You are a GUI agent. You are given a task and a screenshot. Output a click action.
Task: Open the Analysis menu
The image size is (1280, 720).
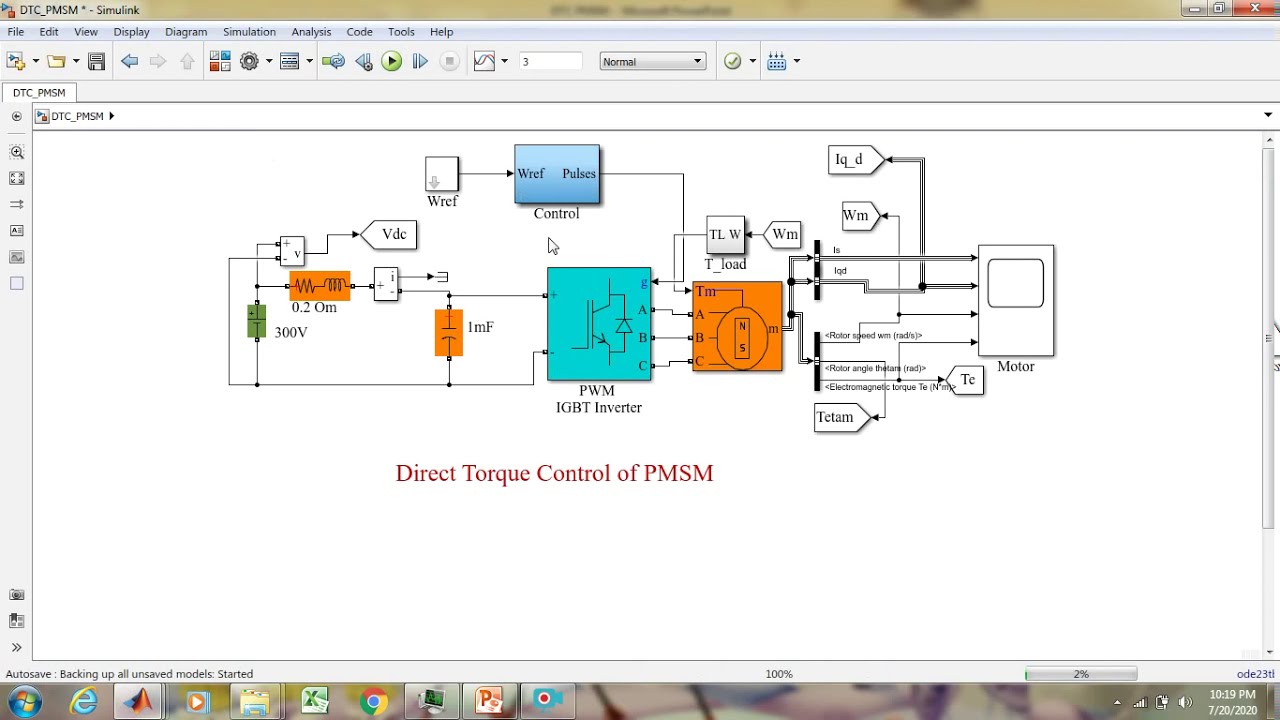311,32
